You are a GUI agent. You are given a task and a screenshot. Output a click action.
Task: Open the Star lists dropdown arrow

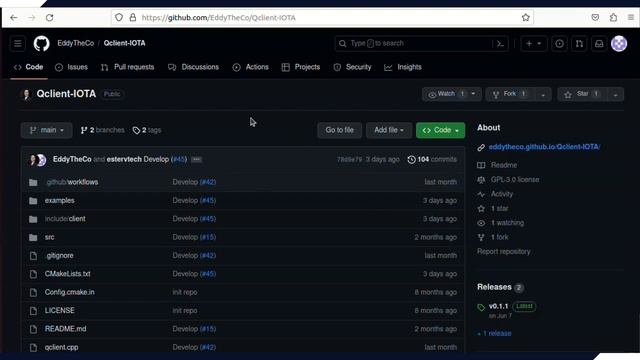click(615, 95)
